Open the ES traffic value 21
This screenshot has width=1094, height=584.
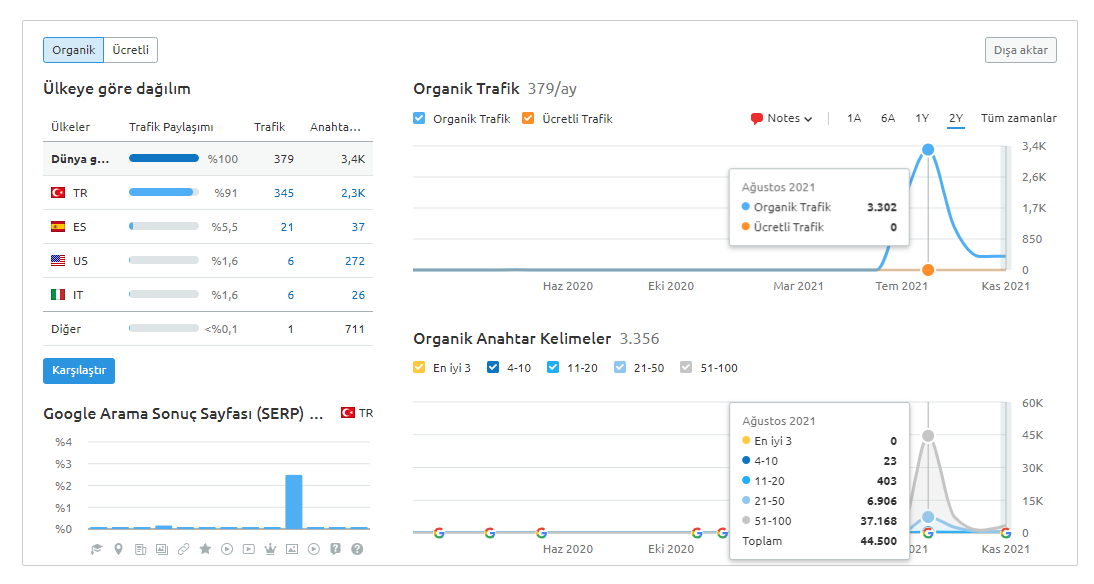tap(287, 227)
